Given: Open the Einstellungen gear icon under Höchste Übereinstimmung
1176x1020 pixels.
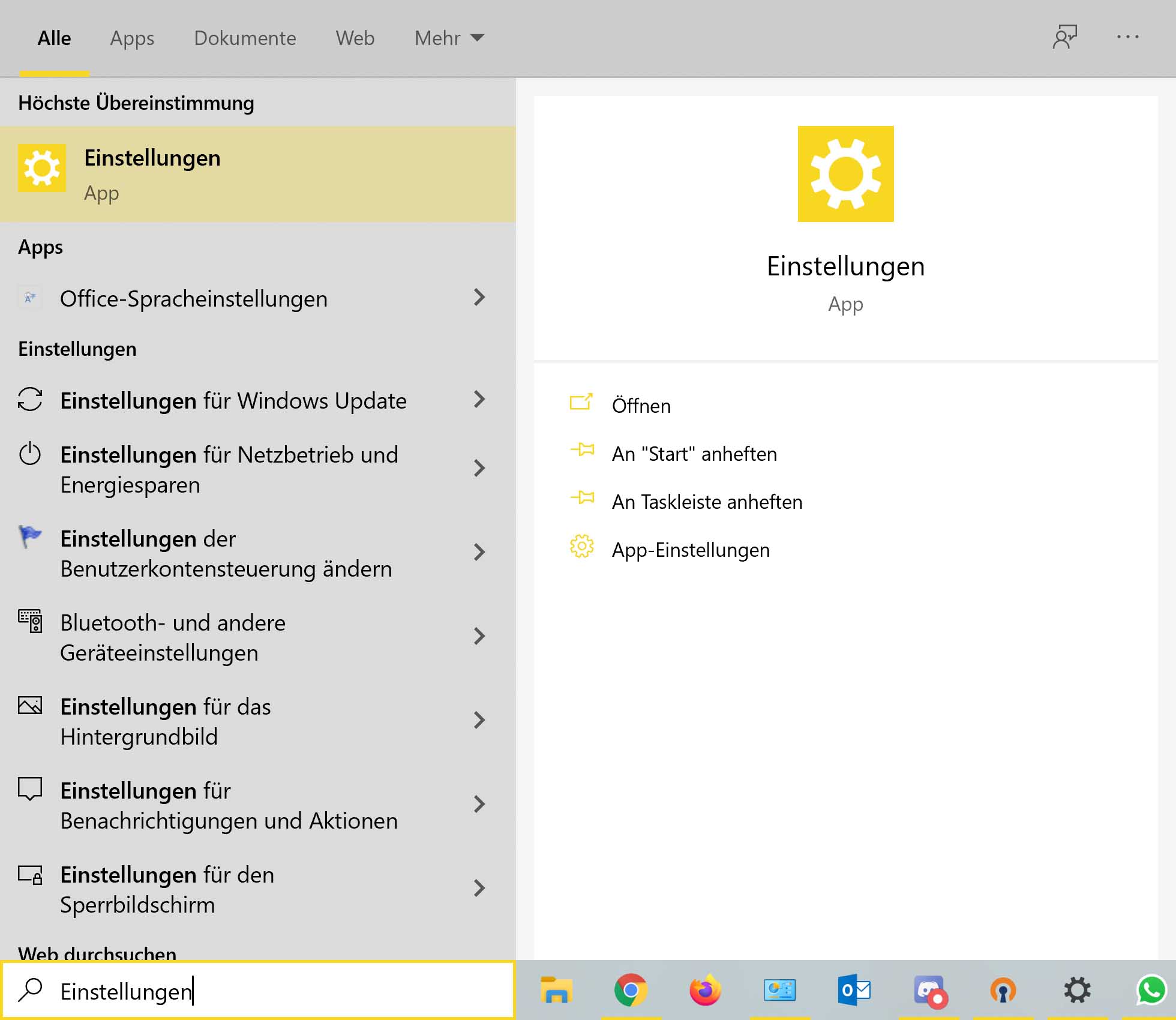Looking at the screenshot, I should click(x=42, y=169).
